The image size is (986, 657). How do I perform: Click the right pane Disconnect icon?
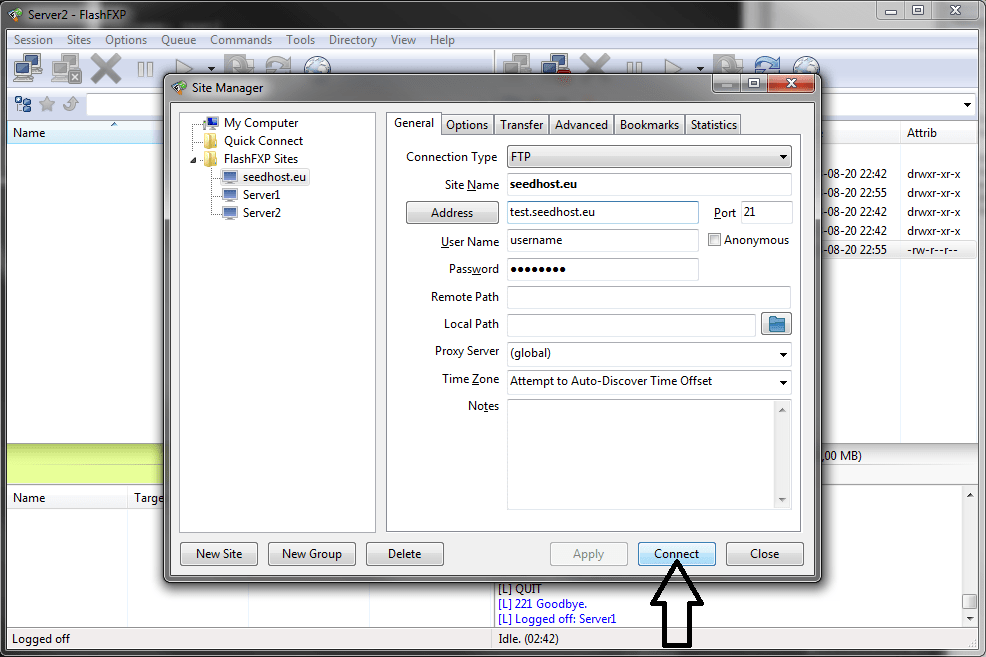click(x=556, y=65)
